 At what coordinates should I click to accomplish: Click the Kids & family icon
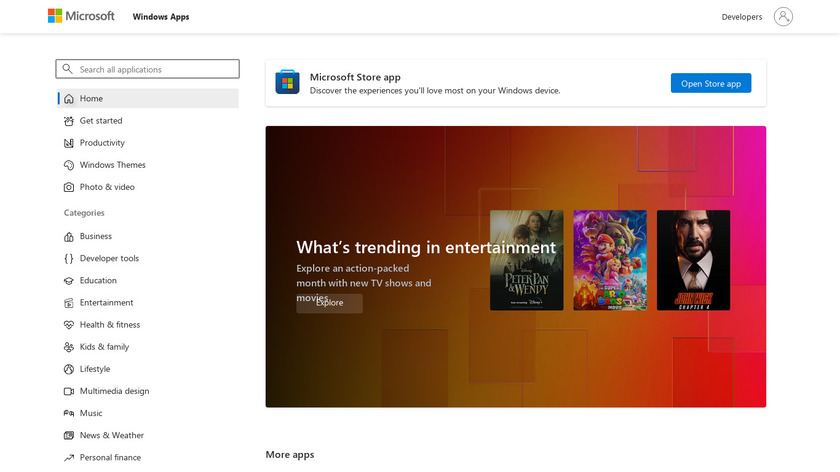[x=69, y=347]
